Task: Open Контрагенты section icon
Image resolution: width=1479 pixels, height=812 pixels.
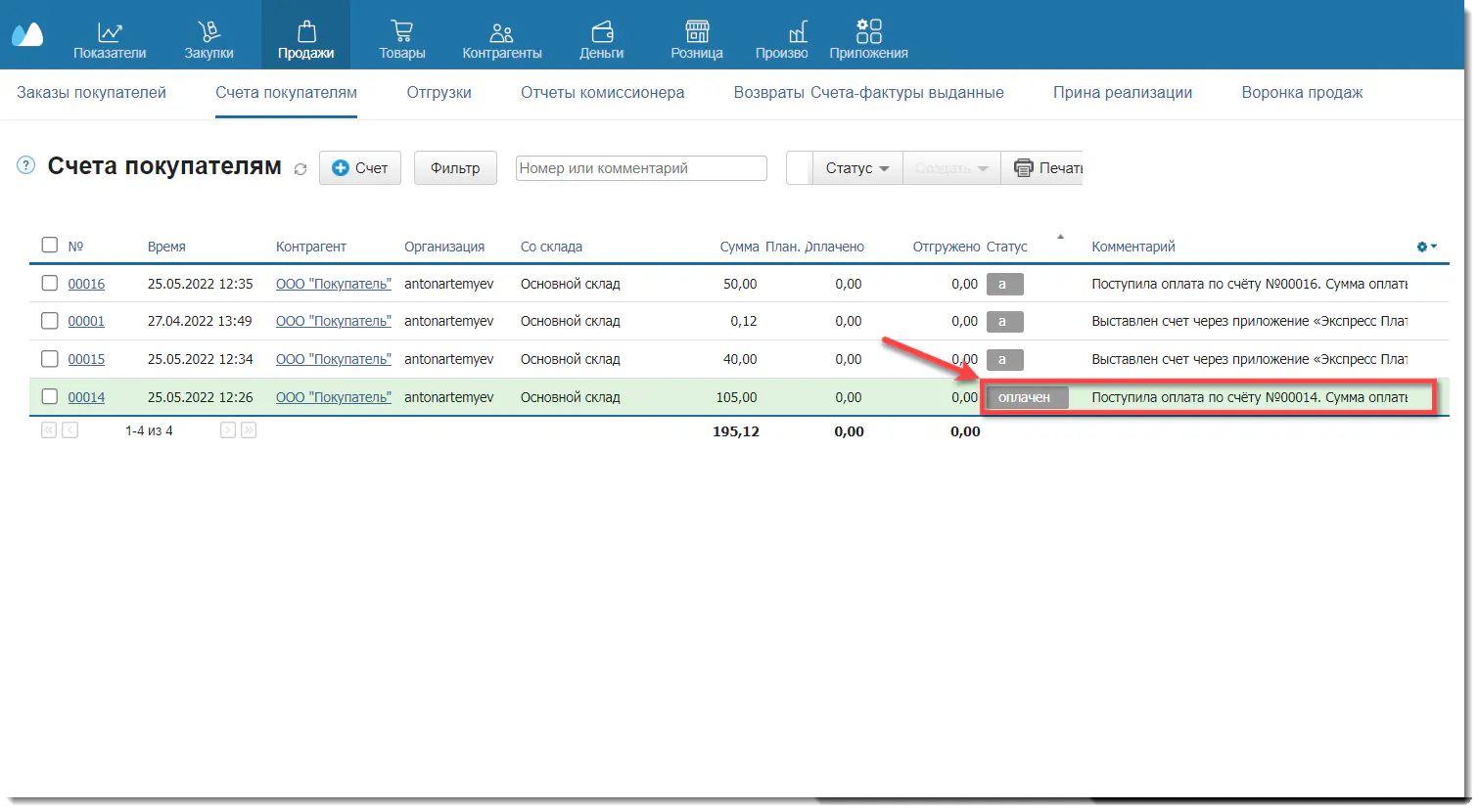Action: [501, 32]
